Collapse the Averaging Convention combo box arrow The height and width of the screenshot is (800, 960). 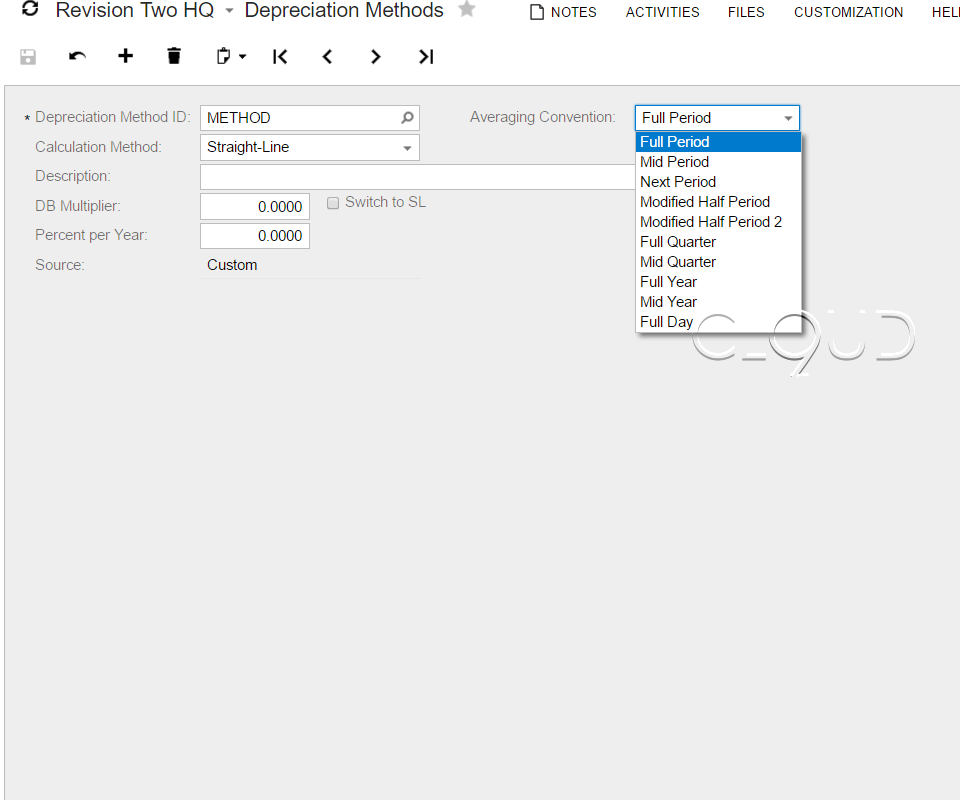788,118
